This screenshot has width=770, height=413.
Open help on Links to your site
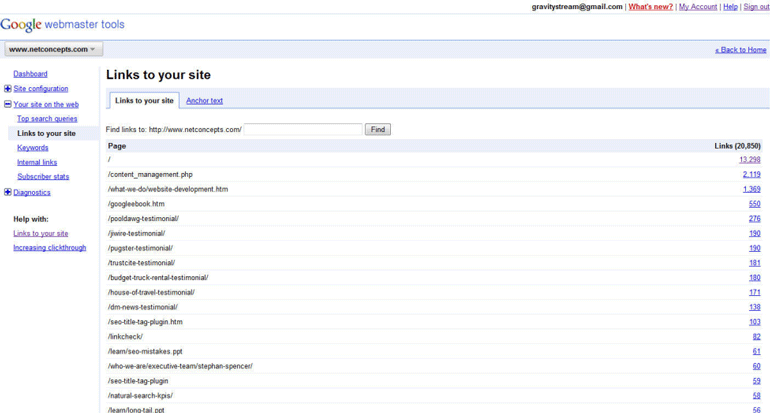(x=41, y=234)
